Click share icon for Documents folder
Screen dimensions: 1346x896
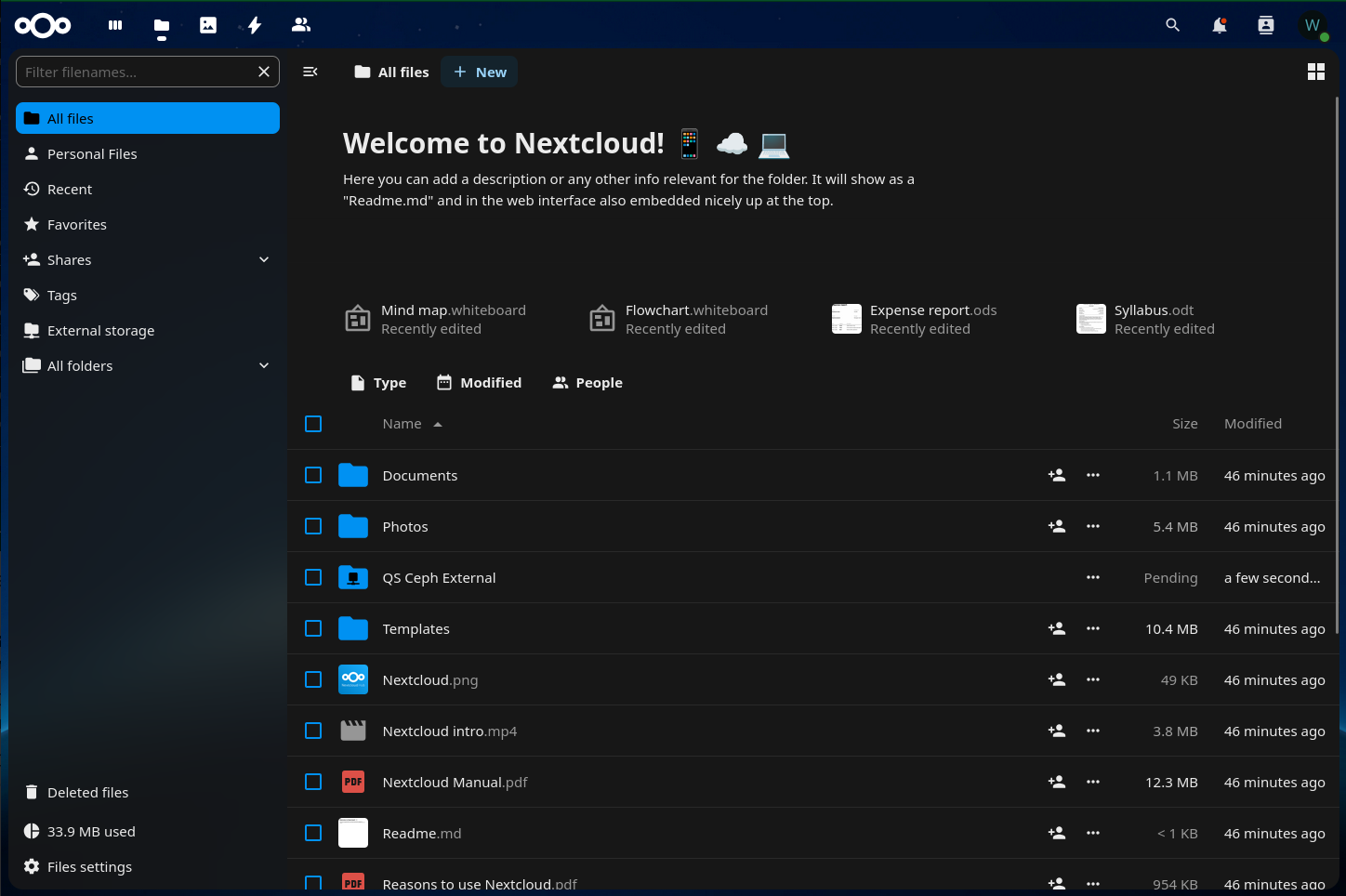1057,475
